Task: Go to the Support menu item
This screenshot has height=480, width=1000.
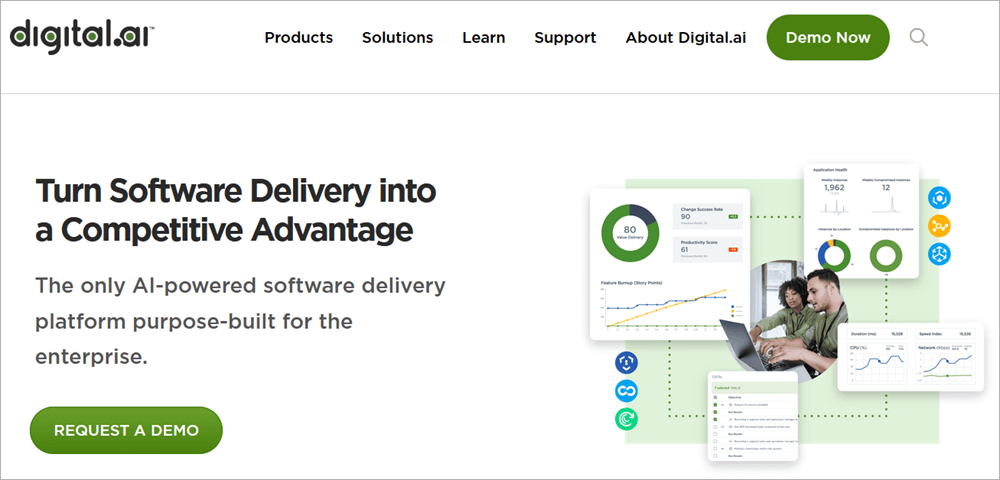Action: [x=565, y=38]
